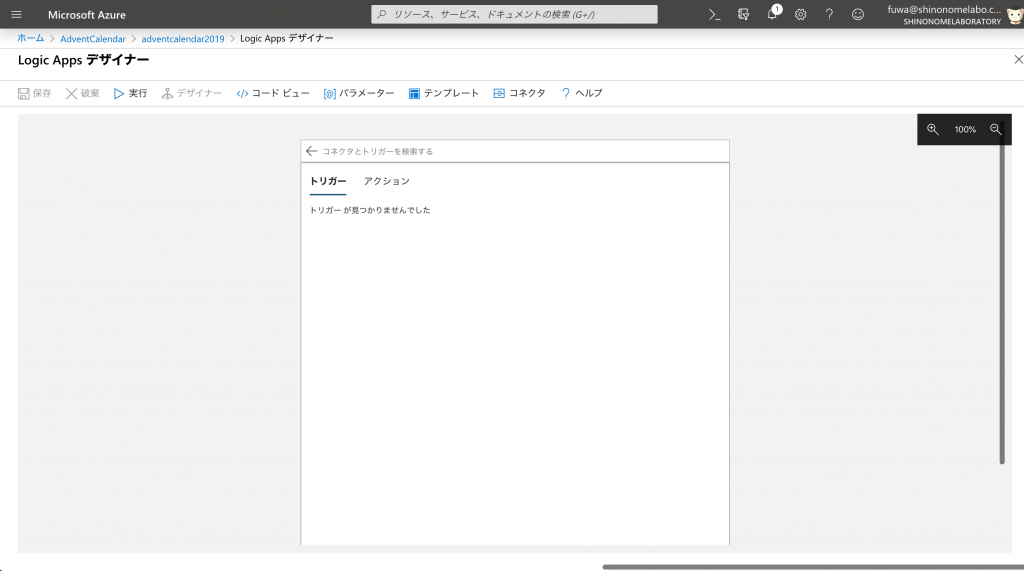Select the アクション tab
This screenshot has width=1024, height=571.
[387, 181]
